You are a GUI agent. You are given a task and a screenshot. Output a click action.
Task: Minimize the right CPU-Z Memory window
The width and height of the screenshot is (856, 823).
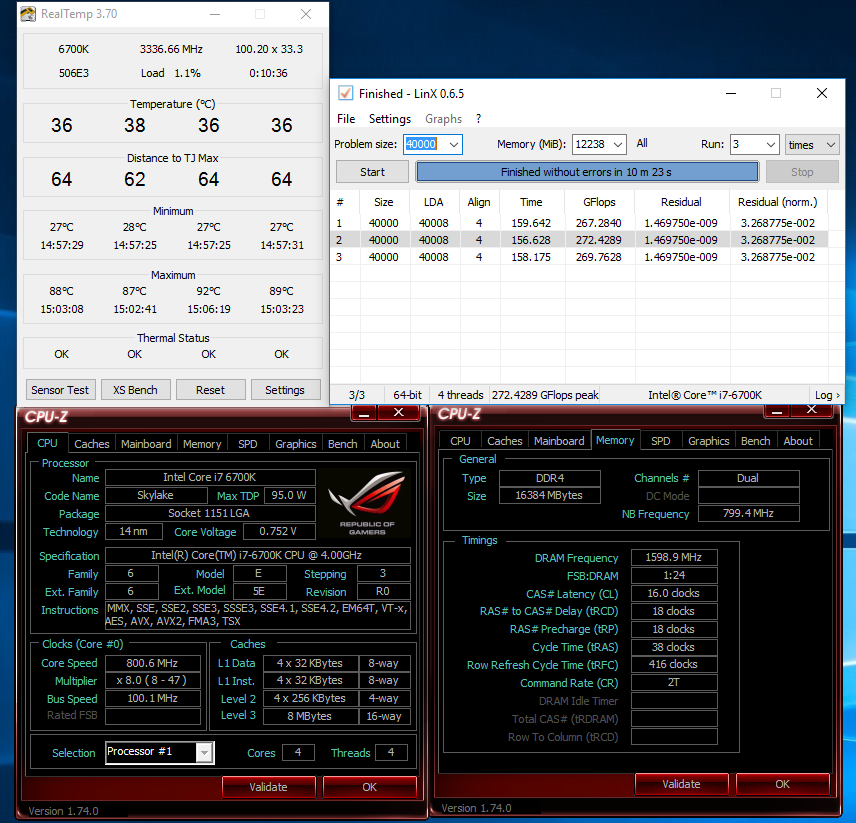(777, 410)
